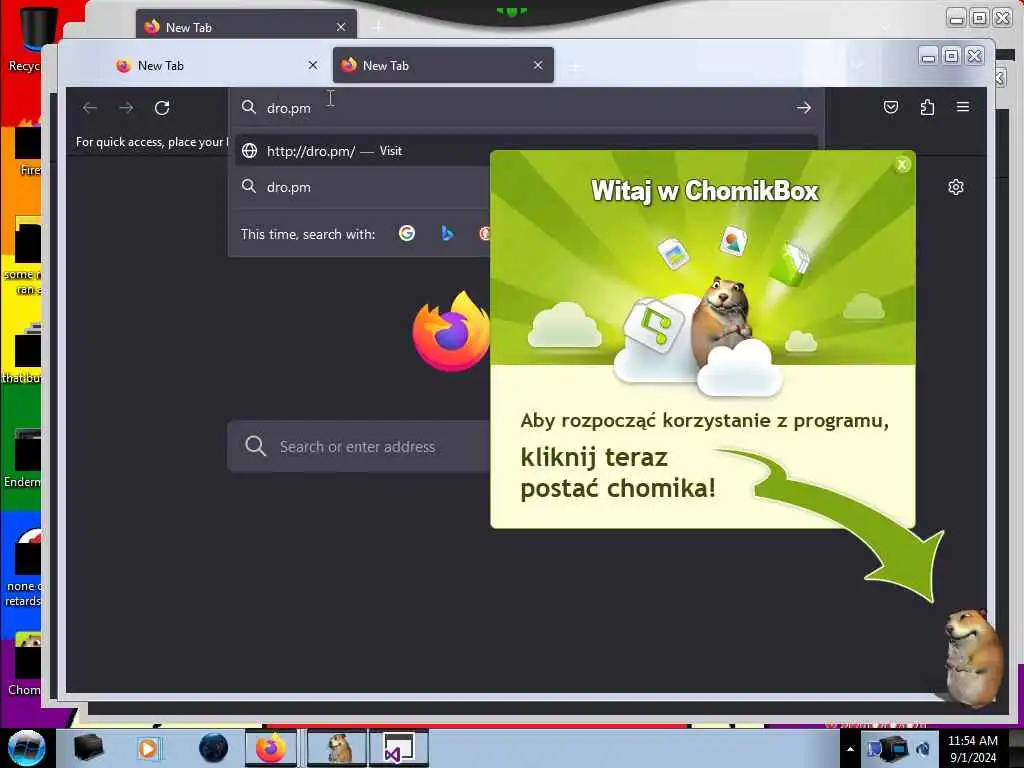Select New Tab in the background Firefox window
Viewport: 1024px width, 768px height.
pyautogui.click(x=246, y=26)
